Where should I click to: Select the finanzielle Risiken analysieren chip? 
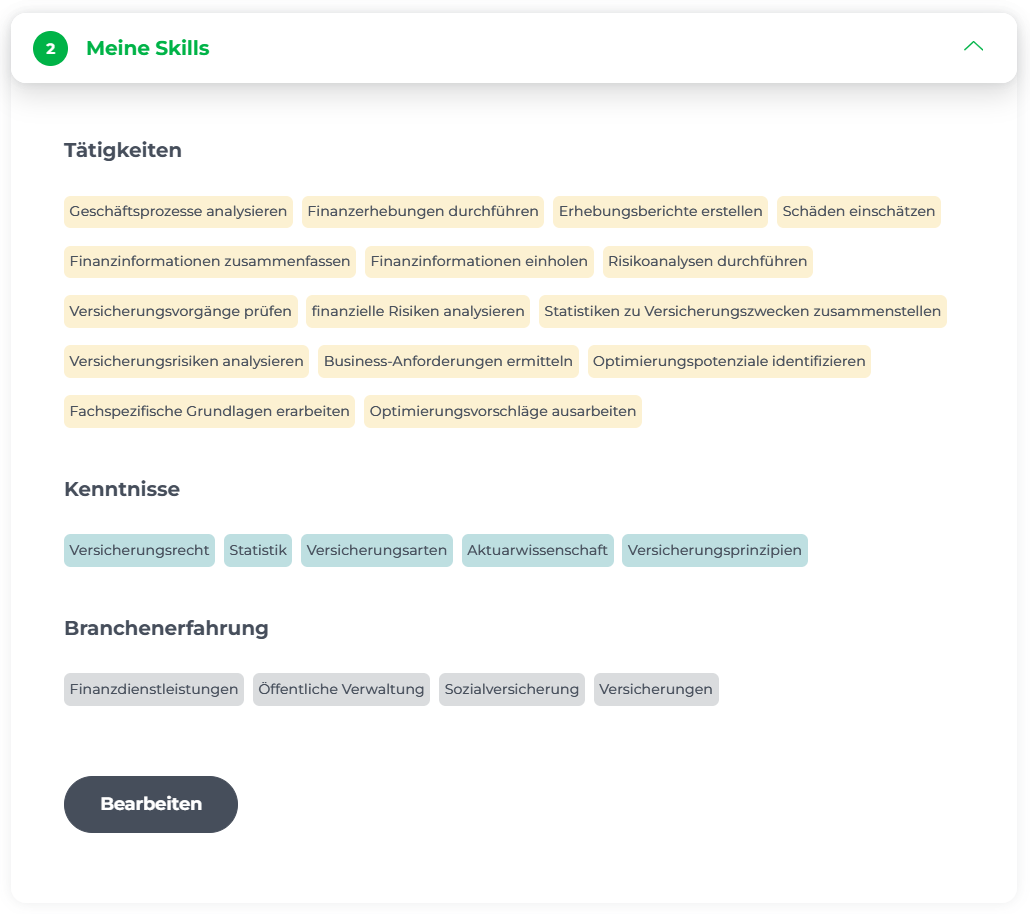418,312
